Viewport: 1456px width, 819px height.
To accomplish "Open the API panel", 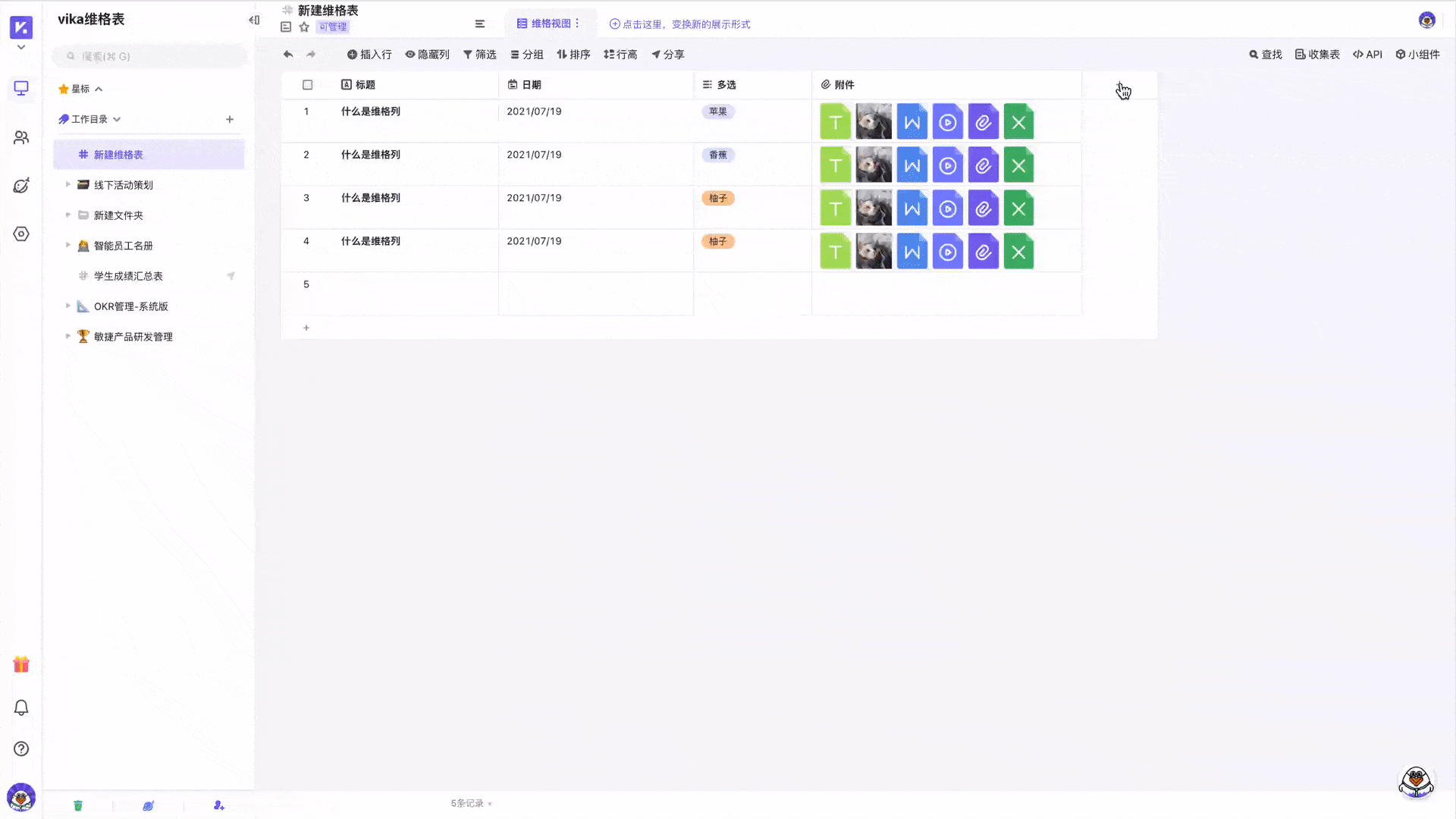I will (1367, 54).
